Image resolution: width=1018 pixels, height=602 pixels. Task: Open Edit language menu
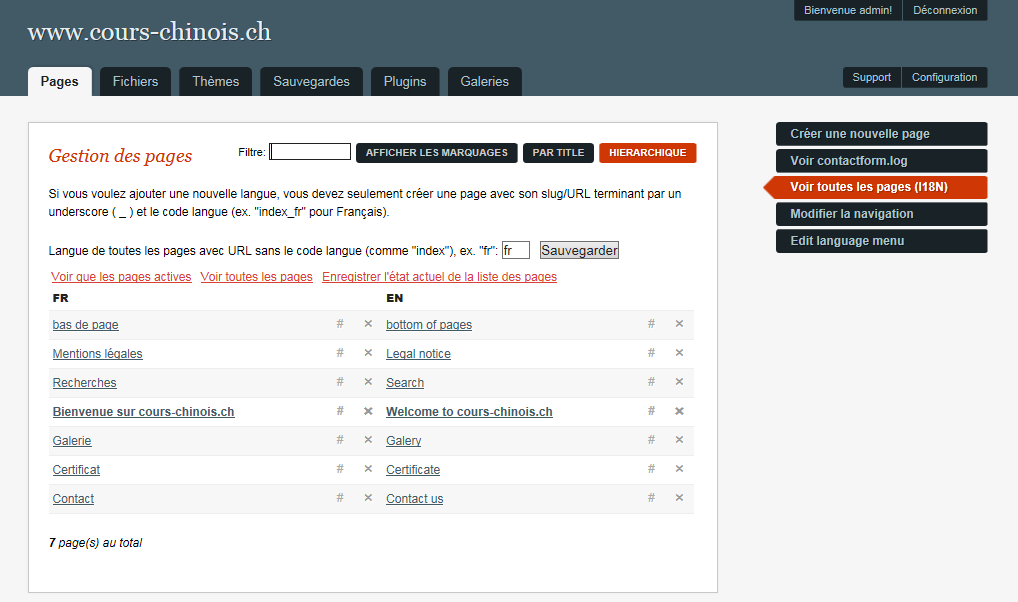[x=882, y=241]
